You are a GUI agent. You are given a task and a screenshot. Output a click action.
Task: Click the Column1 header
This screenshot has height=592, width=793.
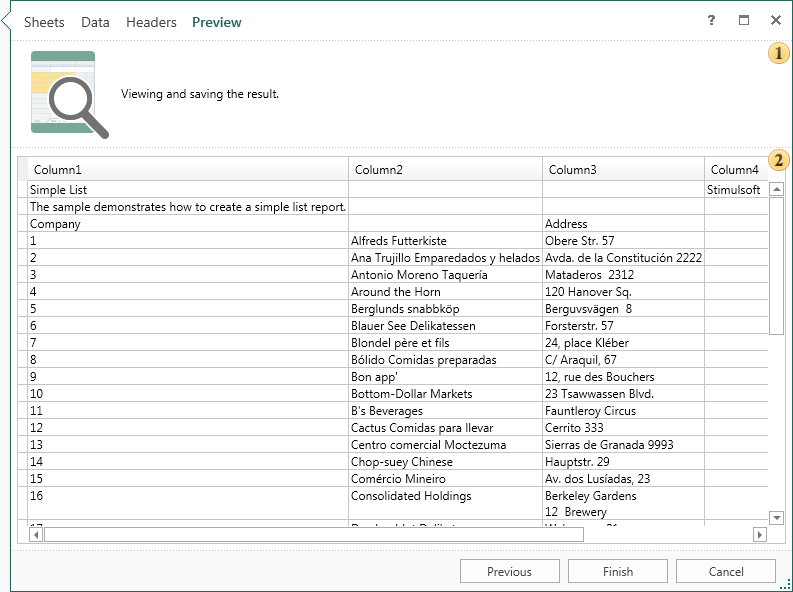[58, 170]
